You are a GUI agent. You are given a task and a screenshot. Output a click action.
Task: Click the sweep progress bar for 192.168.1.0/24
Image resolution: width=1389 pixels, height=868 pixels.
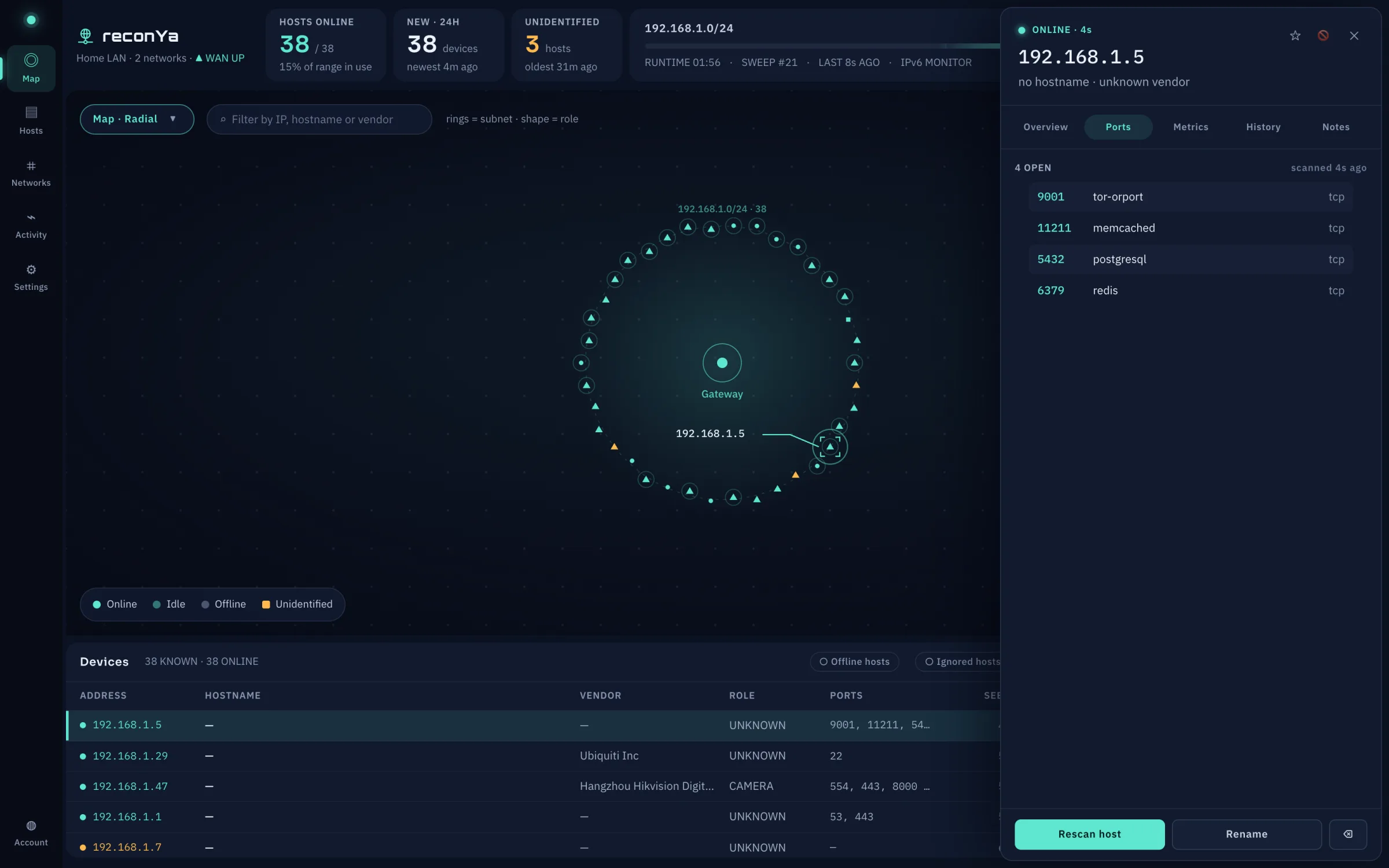tap(822, 46)
